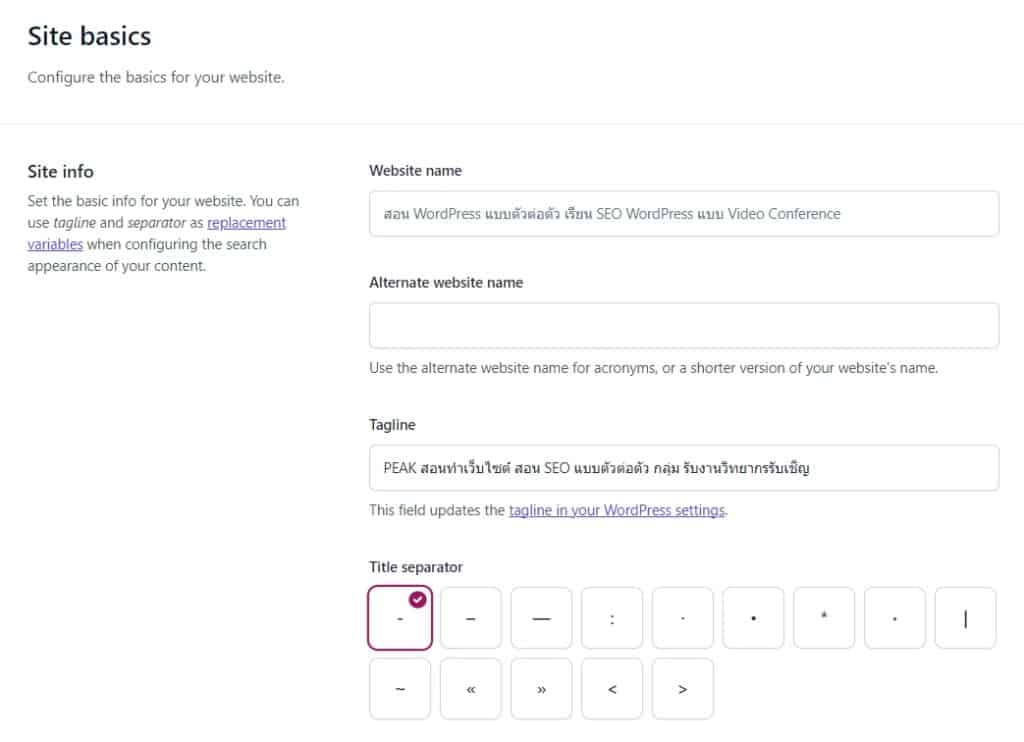Select the less-than sign separator

612,689
